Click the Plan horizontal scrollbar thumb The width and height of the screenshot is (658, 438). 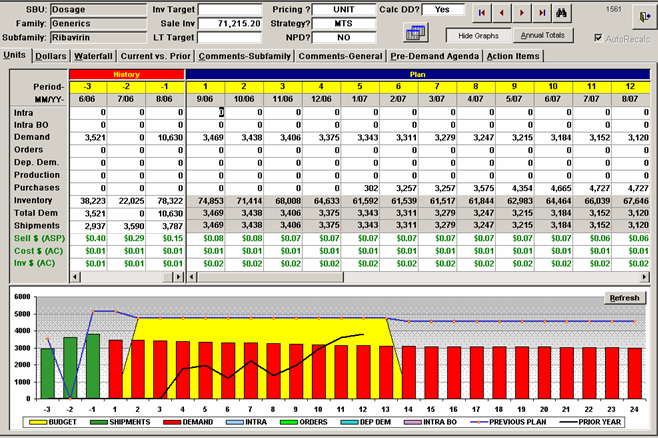[270, 277]
